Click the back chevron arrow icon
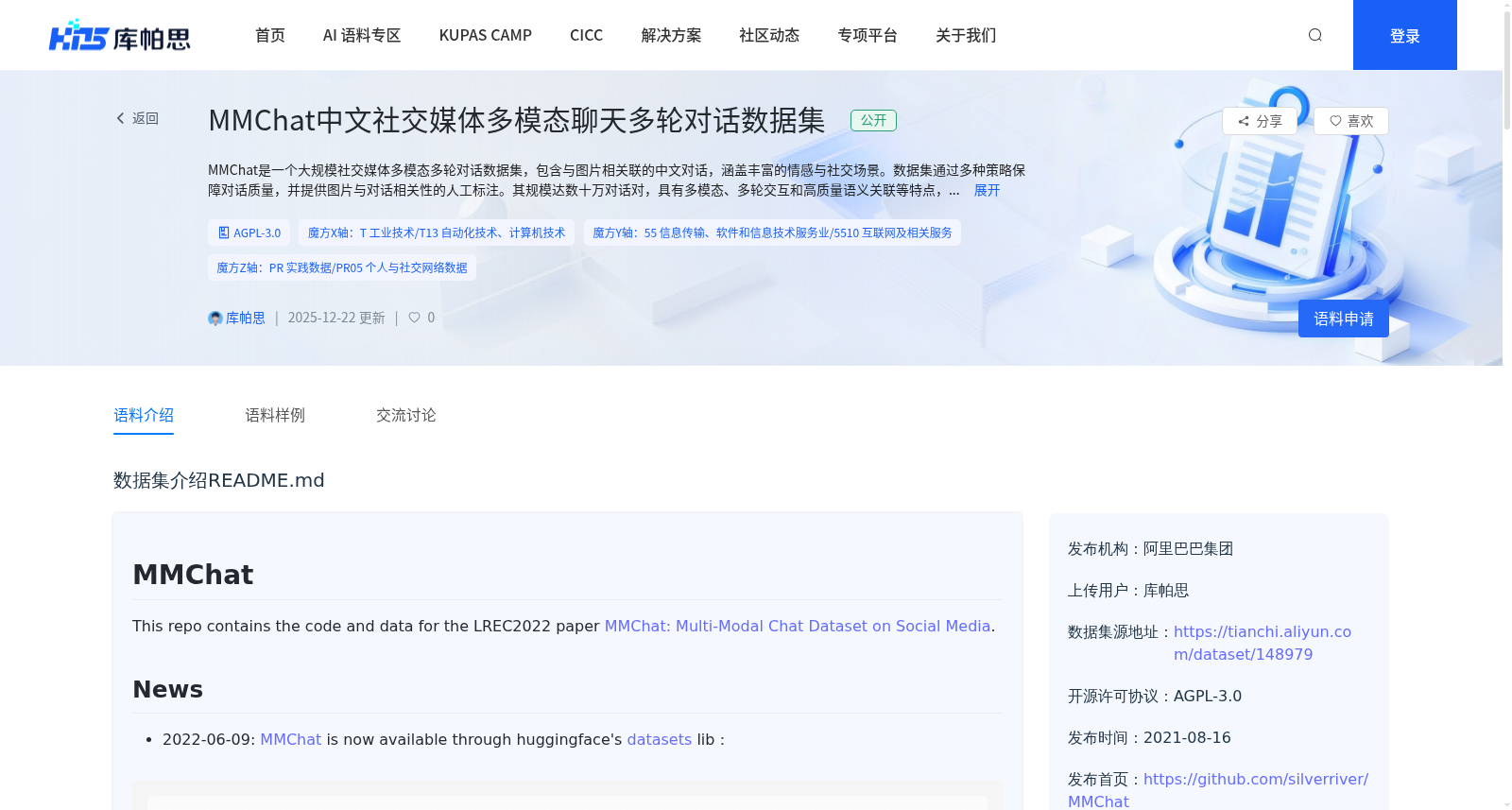Image resolution: width=1512 pixels, height=810 pixels. [120, 118]
